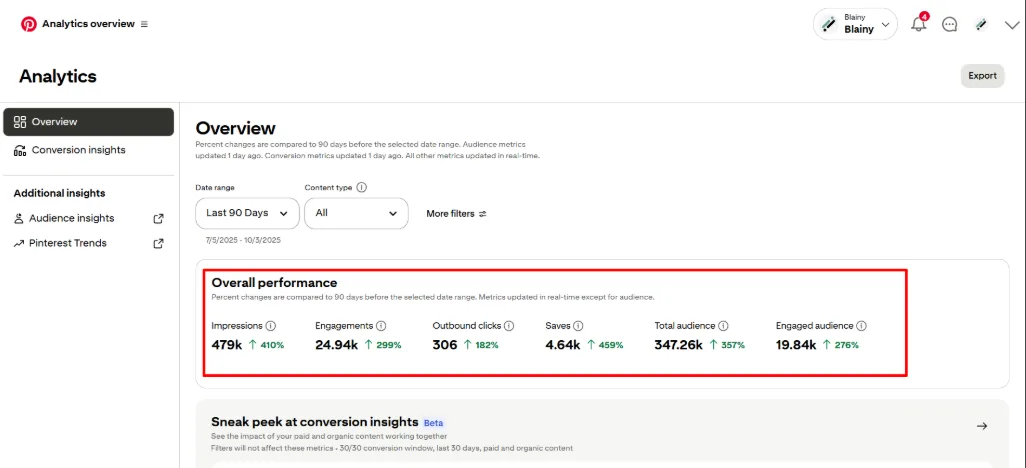Click the Additional insights heading
This screenshot has height=468, width=1026.
[x=60, y=193]
